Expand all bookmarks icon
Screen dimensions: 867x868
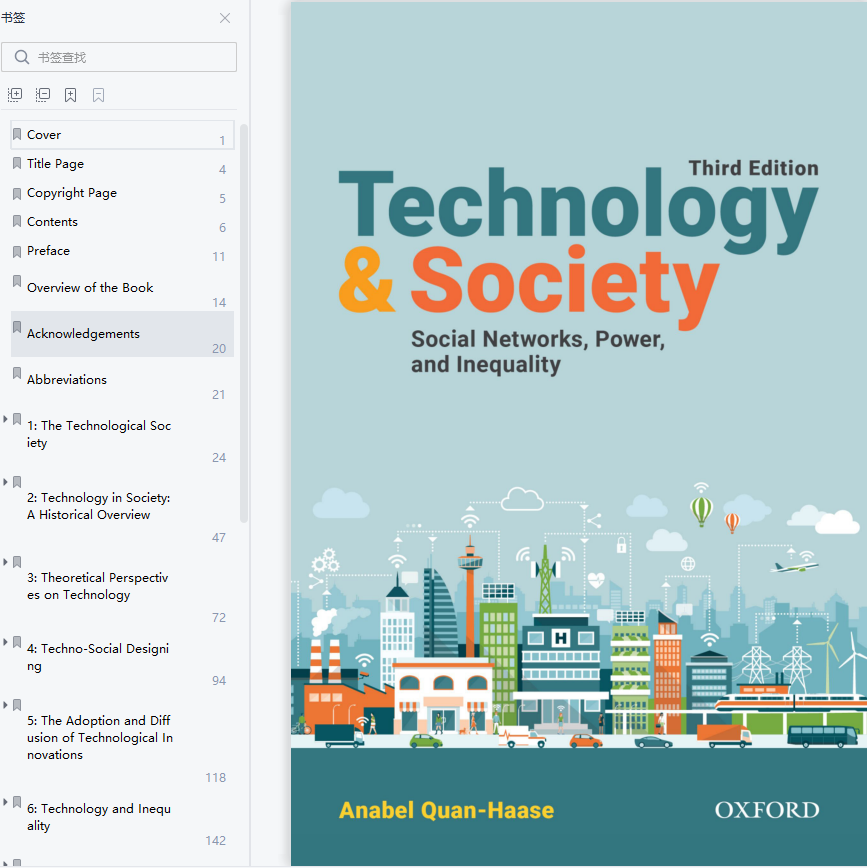point(15,95)
